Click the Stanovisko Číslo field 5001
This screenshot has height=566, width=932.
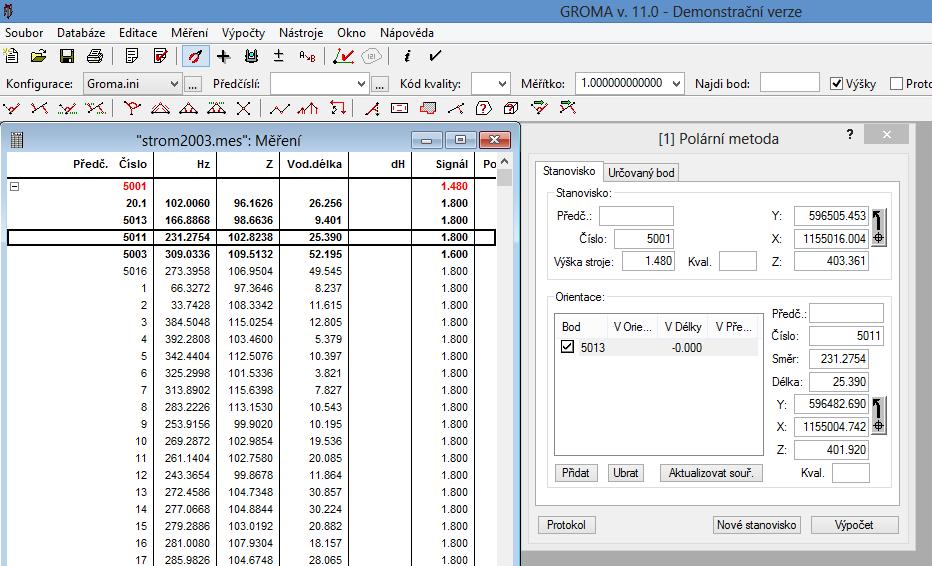(644, 239)
